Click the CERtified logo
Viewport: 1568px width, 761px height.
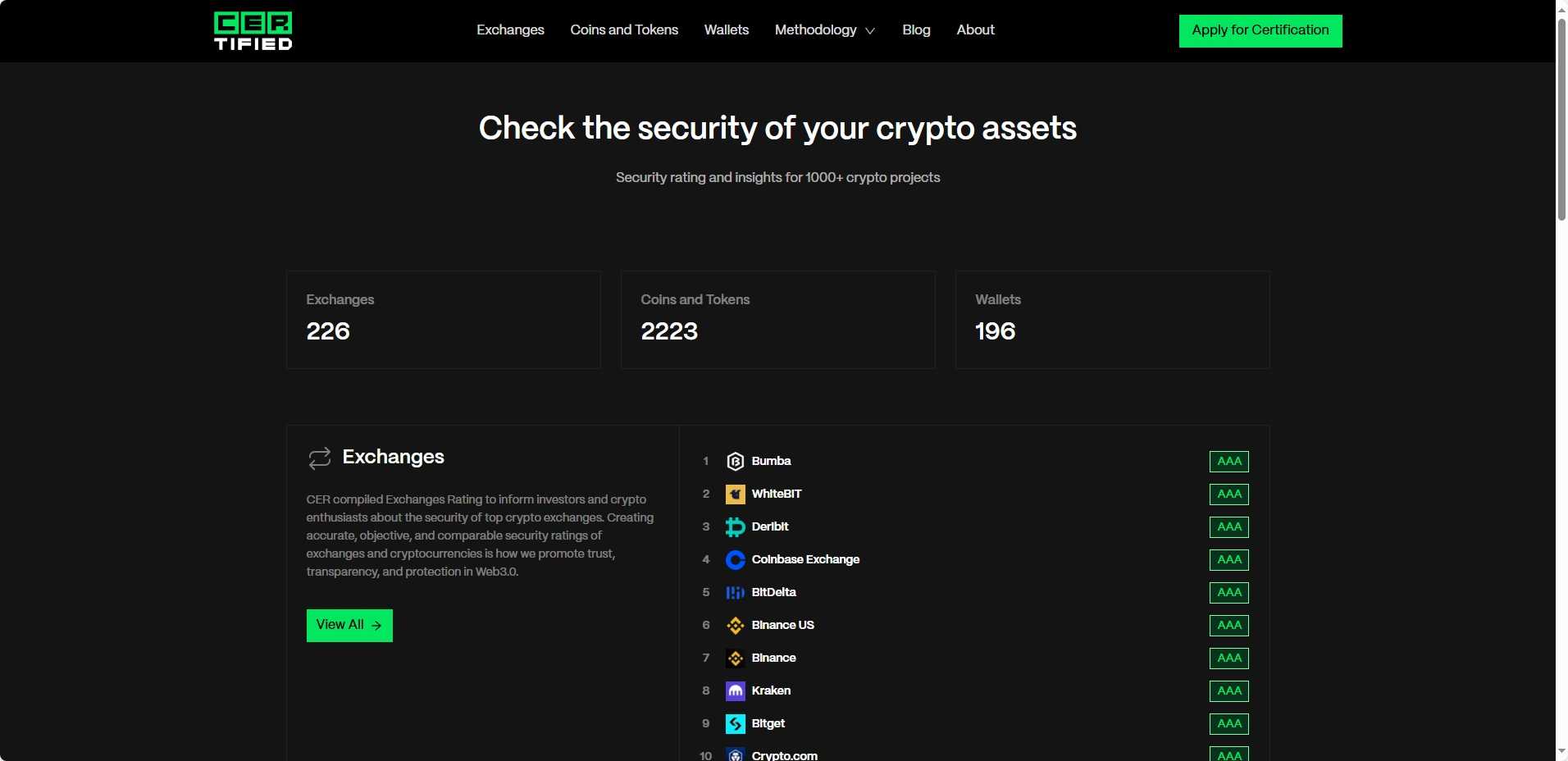pos(253,31)
